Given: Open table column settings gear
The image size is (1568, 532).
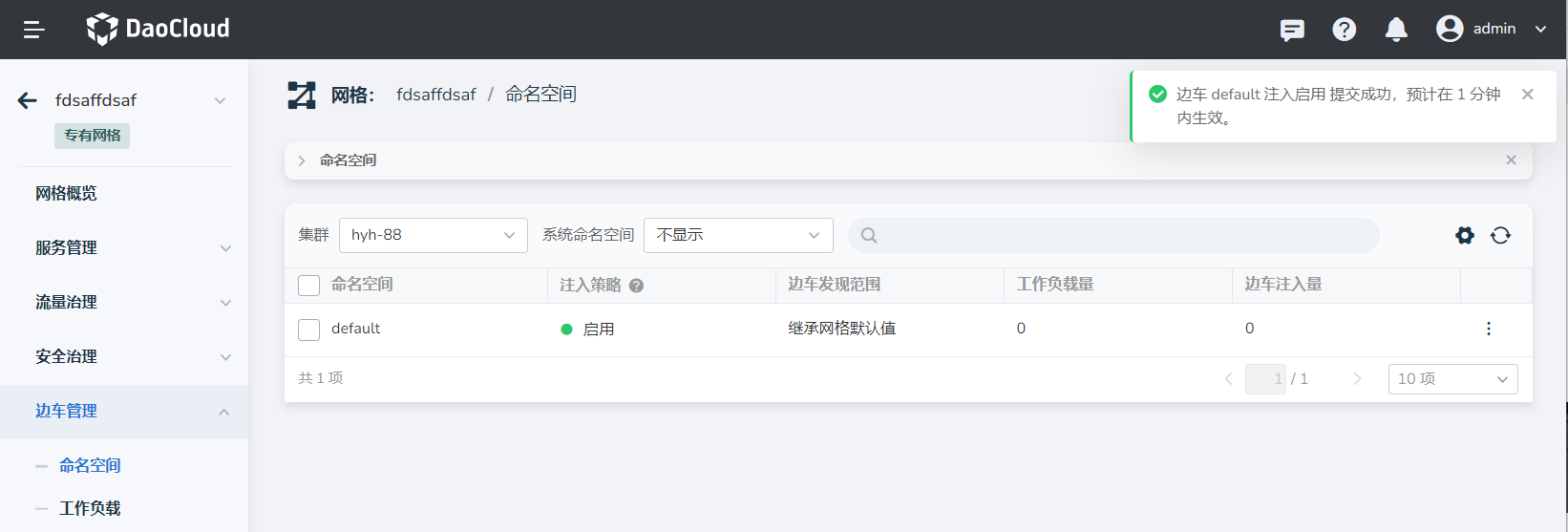Looking at the screenshot, I should tap(1464, 235).
